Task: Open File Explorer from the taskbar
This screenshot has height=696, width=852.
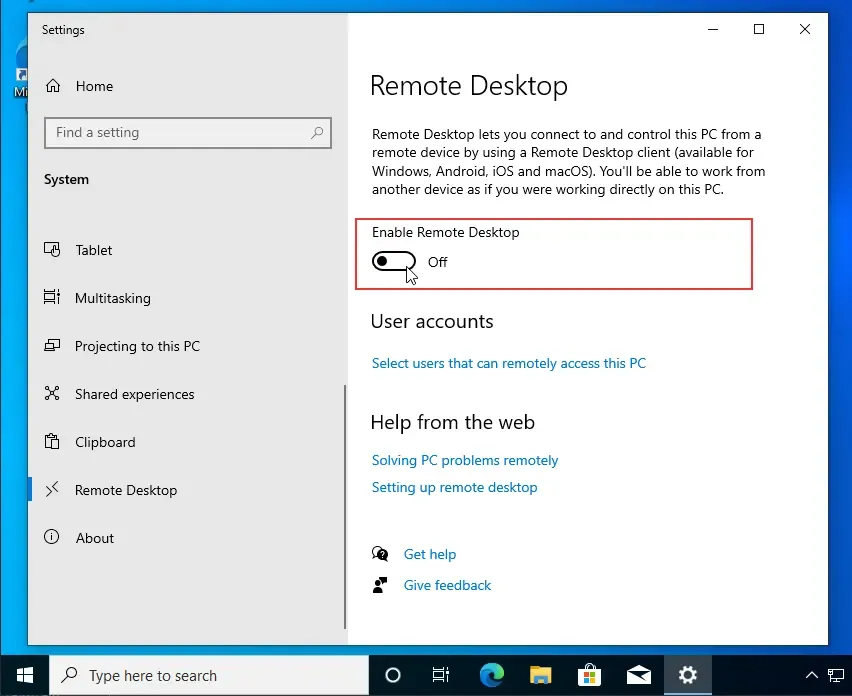Action: [x=541, y=675]
